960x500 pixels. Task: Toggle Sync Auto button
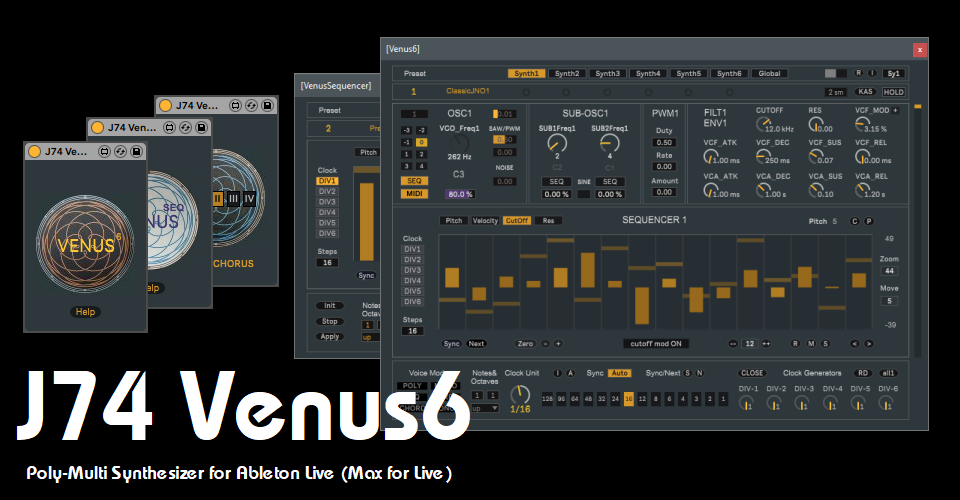(620, 373)
